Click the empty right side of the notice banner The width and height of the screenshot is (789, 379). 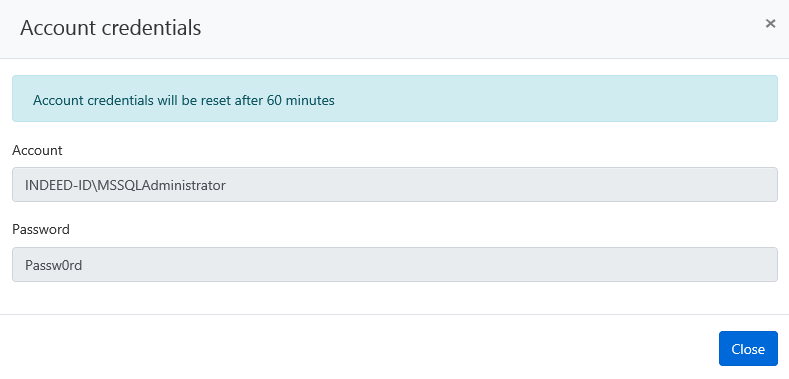(x=554, y=99)
